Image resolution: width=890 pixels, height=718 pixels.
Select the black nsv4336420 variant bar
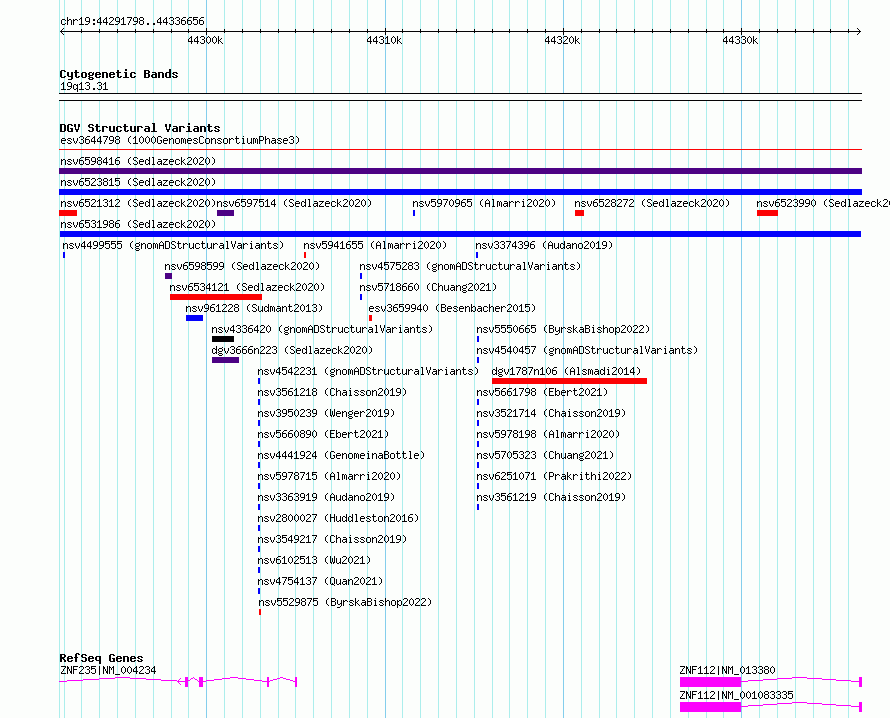tap(223, 339)
